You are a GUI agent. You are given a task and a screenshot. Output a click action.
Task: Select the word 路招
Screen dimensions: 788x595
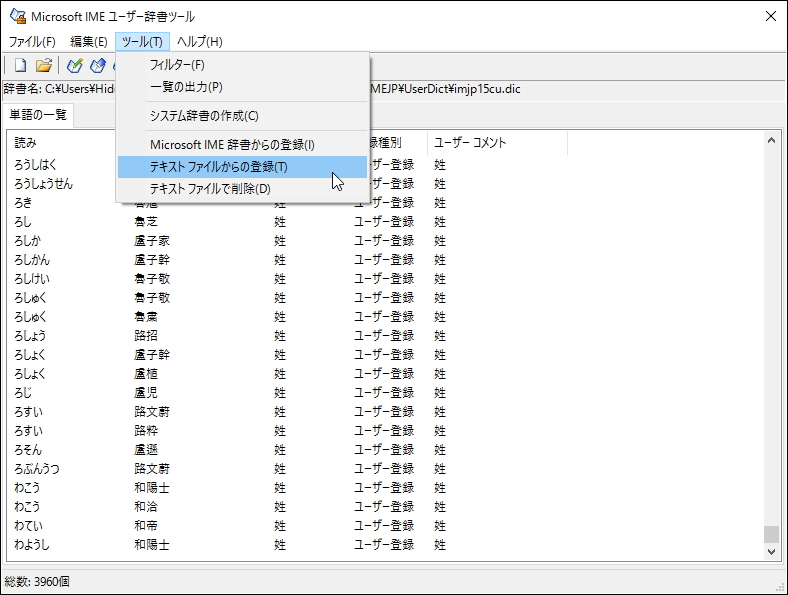146,336
